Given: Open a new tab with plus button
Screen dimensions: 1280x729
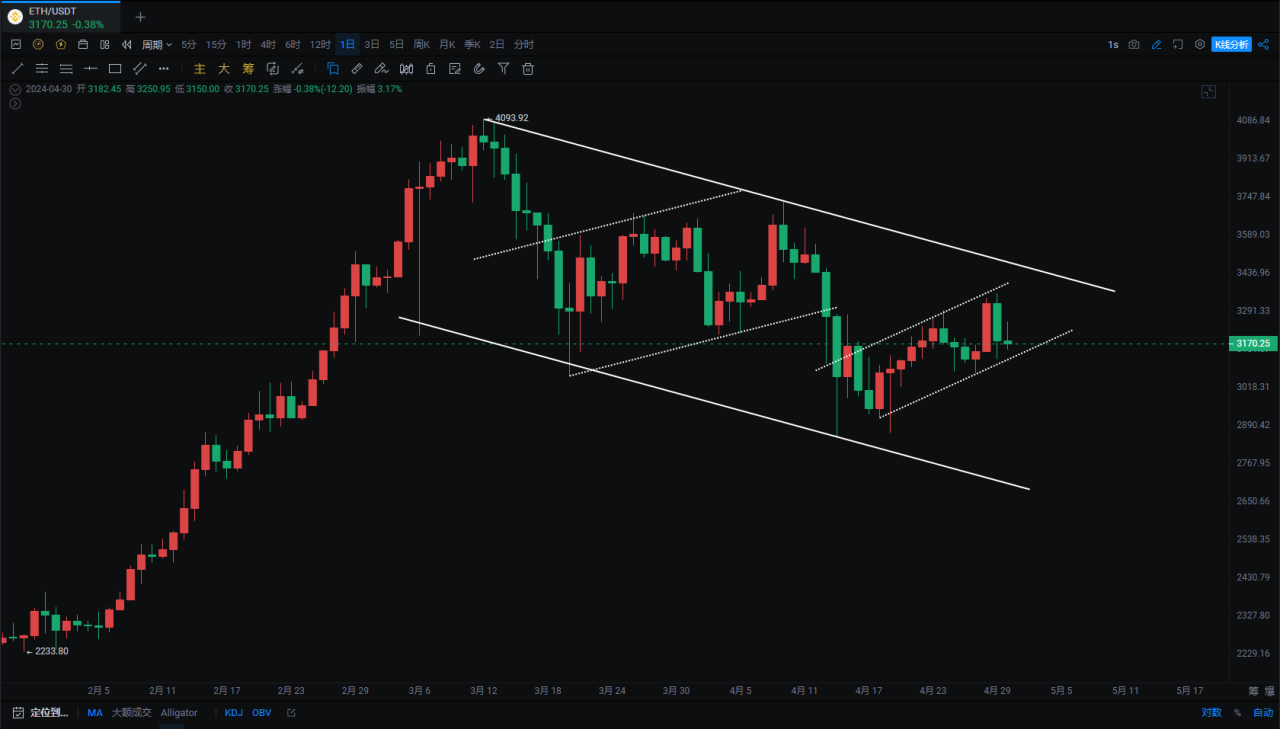Looking at the screenshot, I should pyautogui.click(x=140, y=17).
